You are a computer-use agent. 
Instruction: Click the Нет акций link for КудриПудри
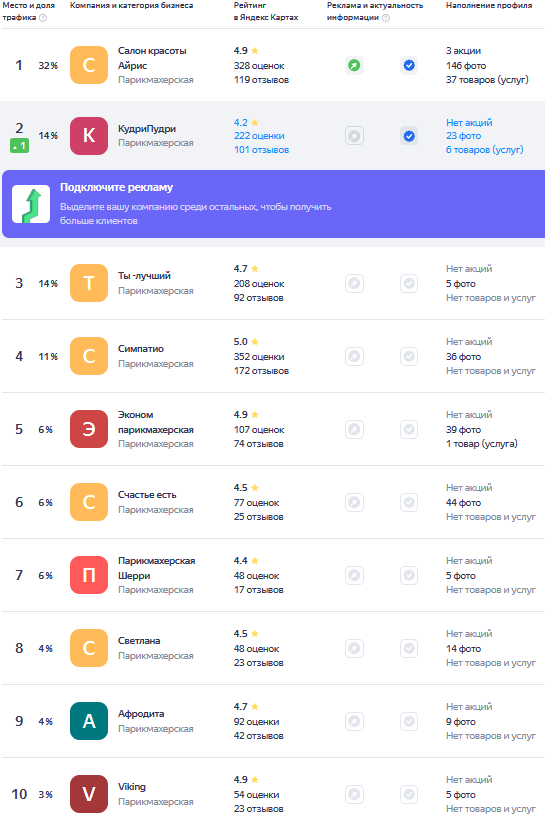(x=469, y=123)
